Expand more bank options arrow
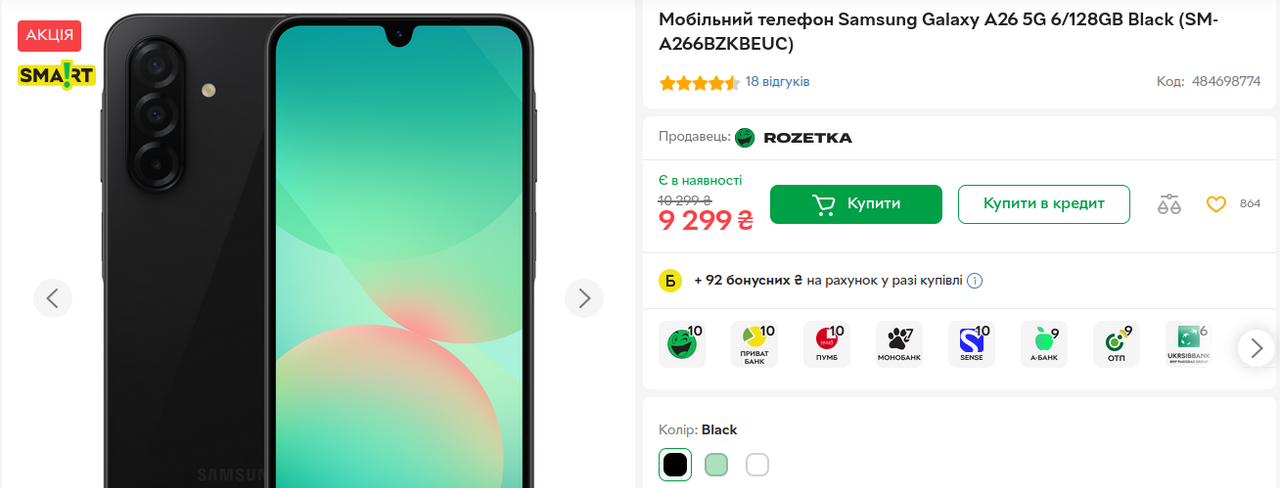1280x488 pixels. [1257, 348]
